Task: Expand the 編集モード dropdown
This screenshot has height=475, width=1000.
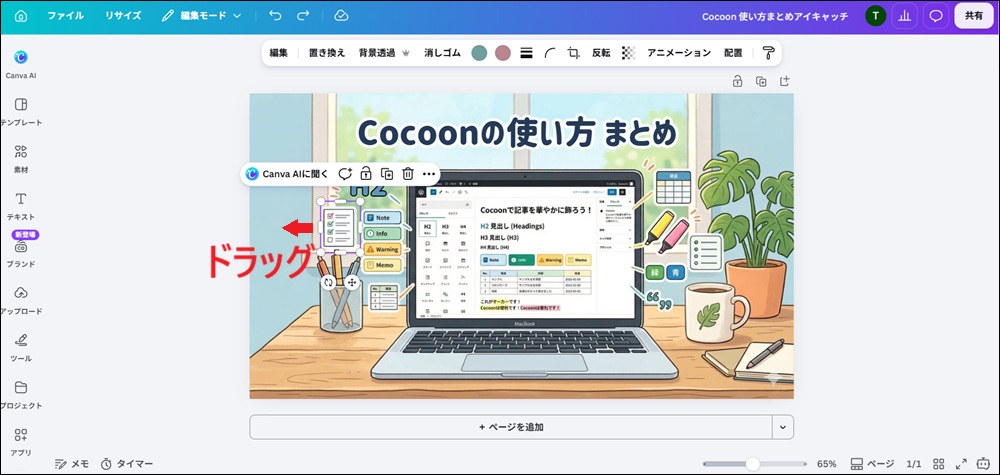Action: tap(202, 16)
